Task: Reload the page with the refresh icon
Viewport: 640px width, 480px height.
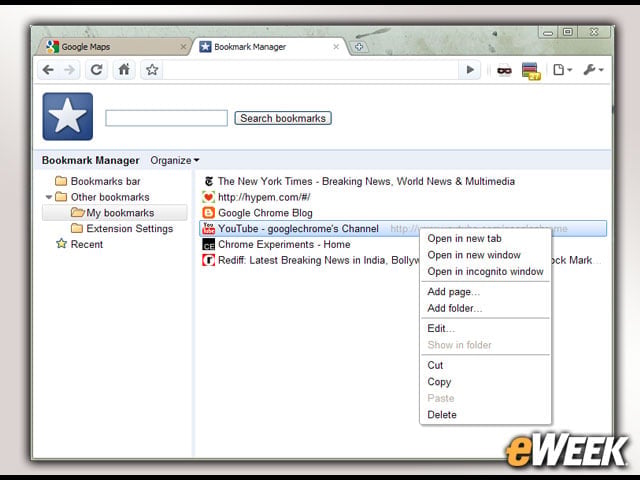Action: coord(96,70)
